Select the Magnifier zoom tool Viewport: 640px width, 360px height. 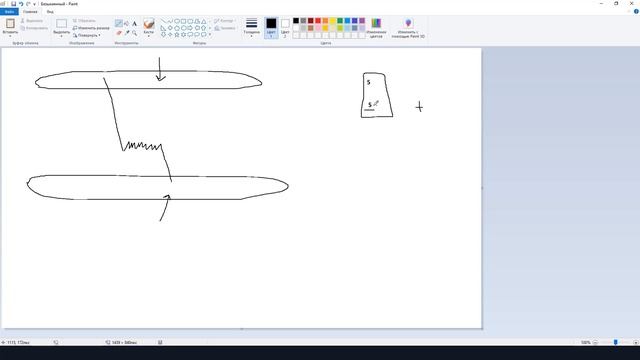coord(134,33)
